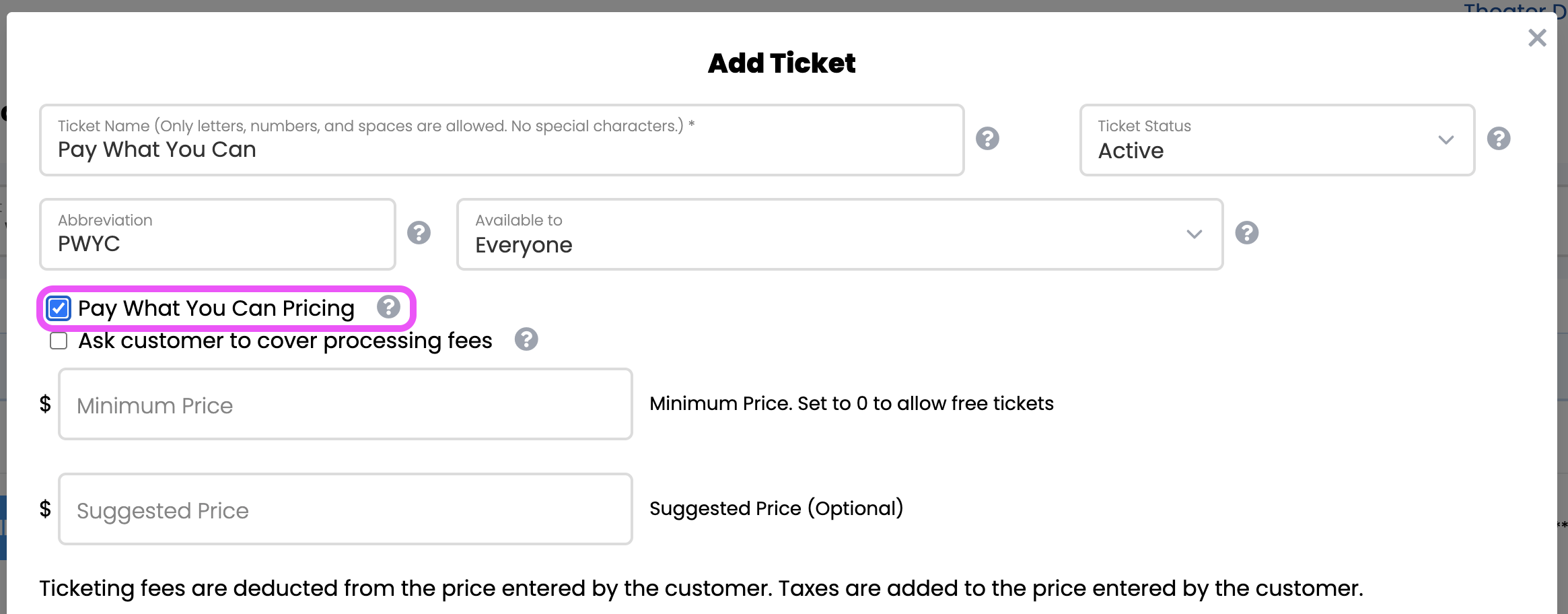Focus the Abbreviation input field
Screen dimensions: 1568x614
[x=217, y=242]
